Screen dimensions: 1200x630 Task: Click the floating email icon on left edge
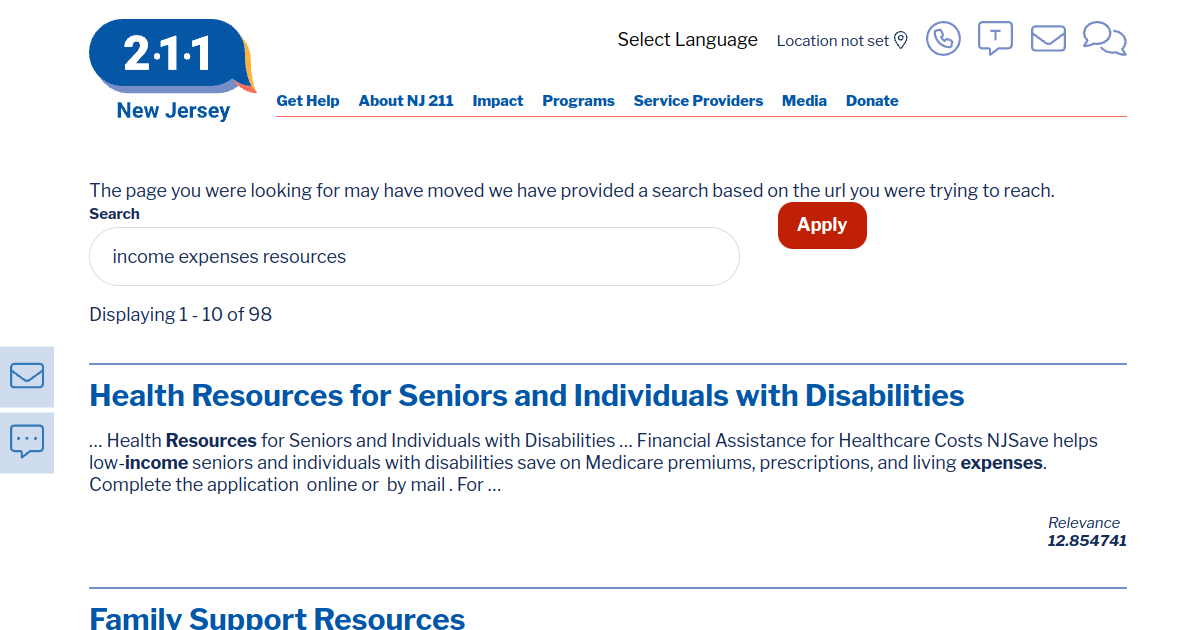27,375
